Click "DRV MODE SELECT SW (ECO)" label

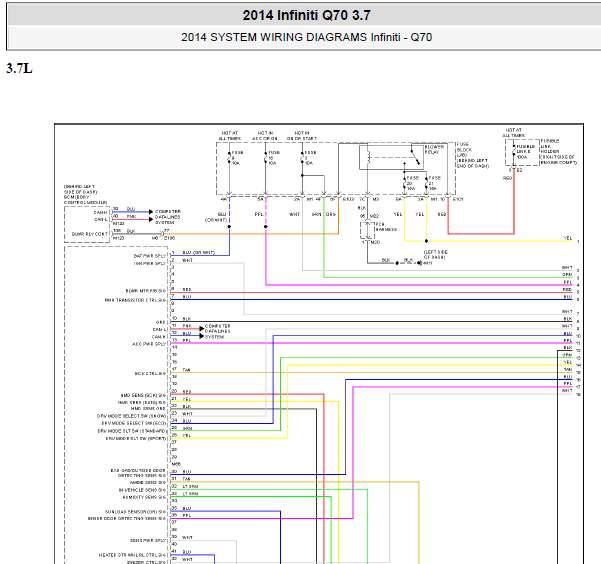(x=134, y=423)
